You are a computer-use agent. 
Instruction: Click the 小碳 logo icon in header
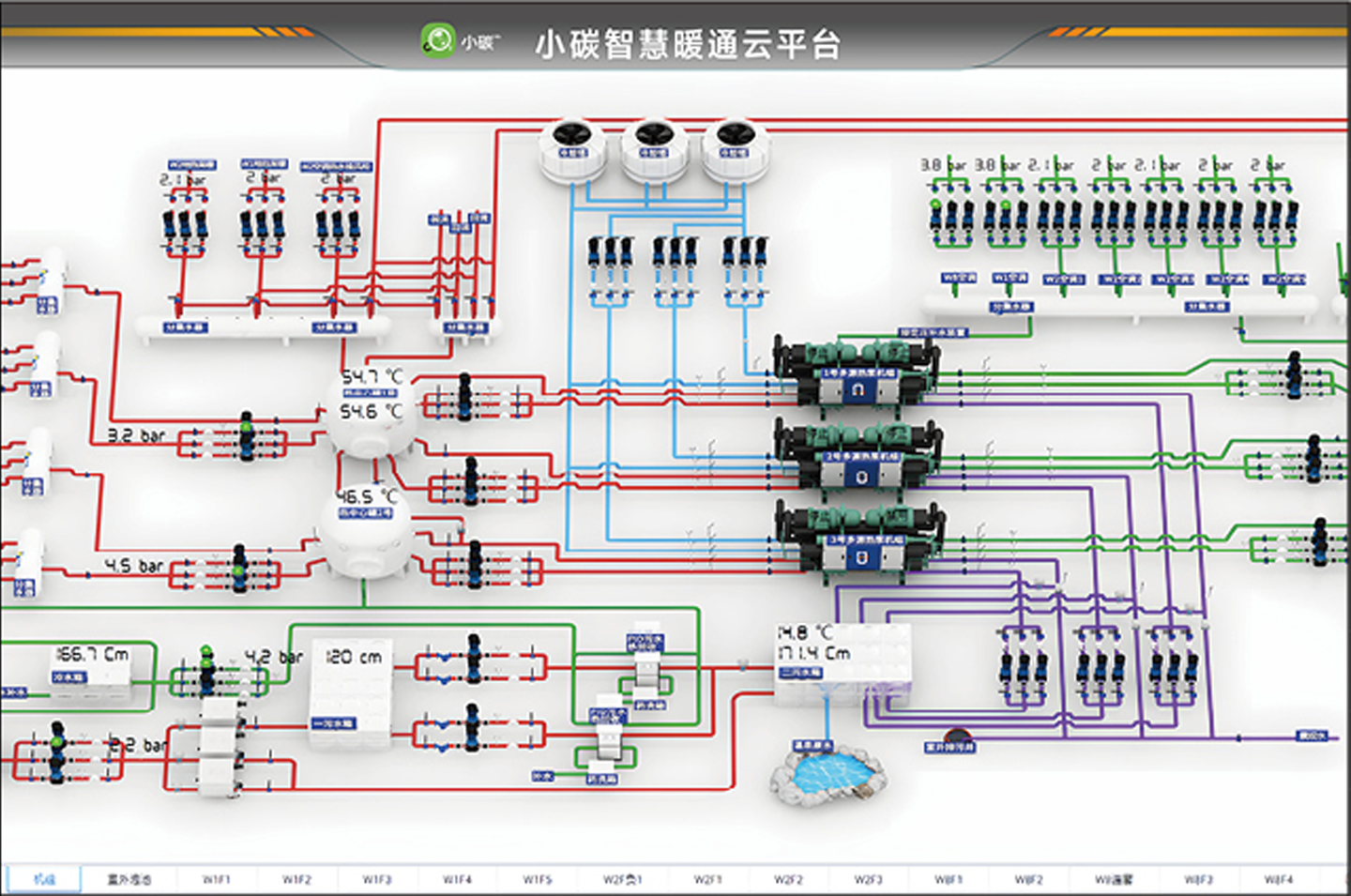click(x=437, y=40)
